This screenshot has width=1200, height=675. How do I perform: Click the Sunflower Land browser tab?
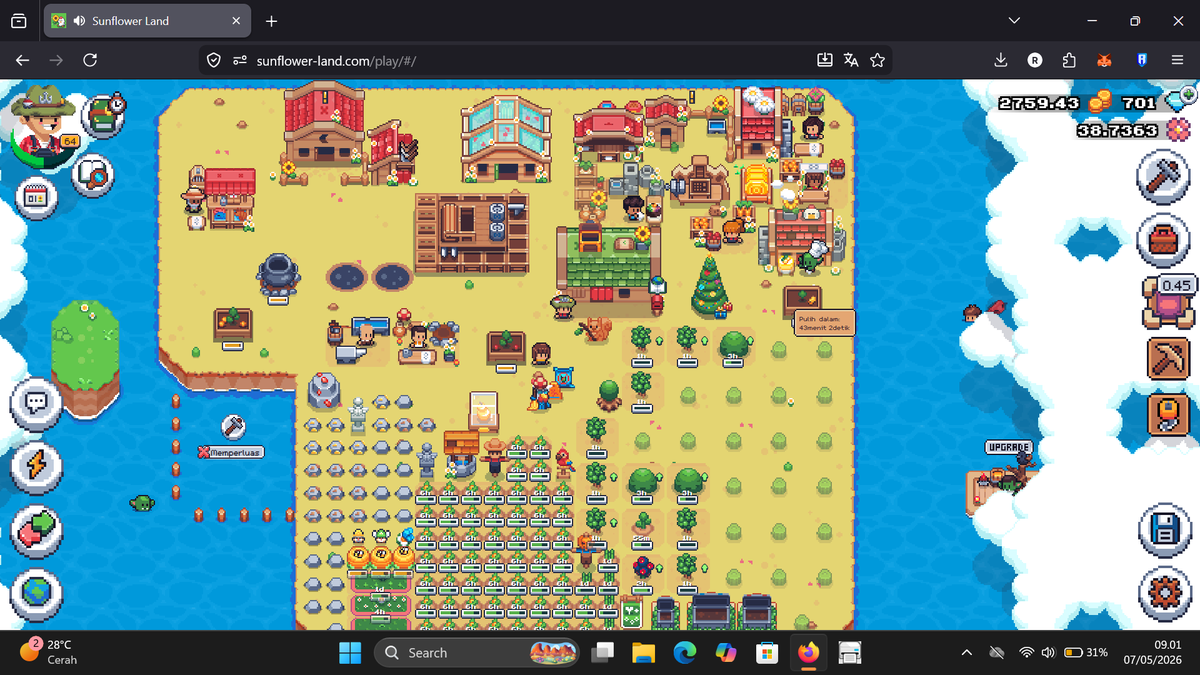tap(146, 21)
